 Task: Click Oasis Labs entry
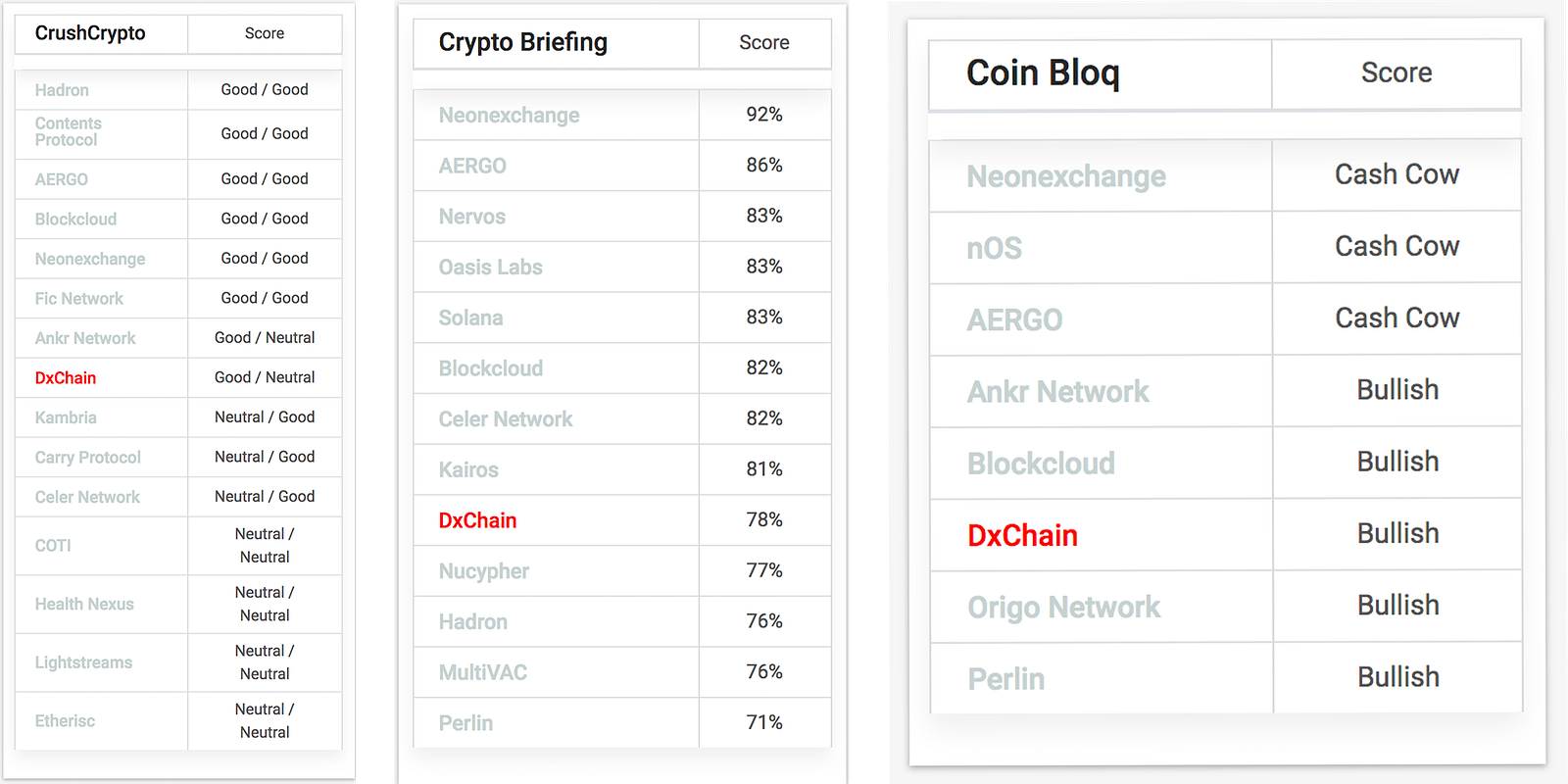tap(491, 268)
